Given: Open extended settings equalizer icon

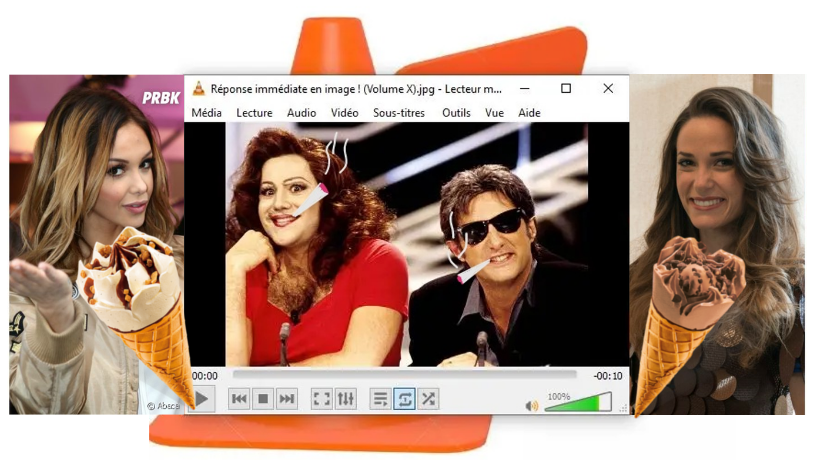Looking at the screenshot, I should pyautogui.click(x=345, y=399).
